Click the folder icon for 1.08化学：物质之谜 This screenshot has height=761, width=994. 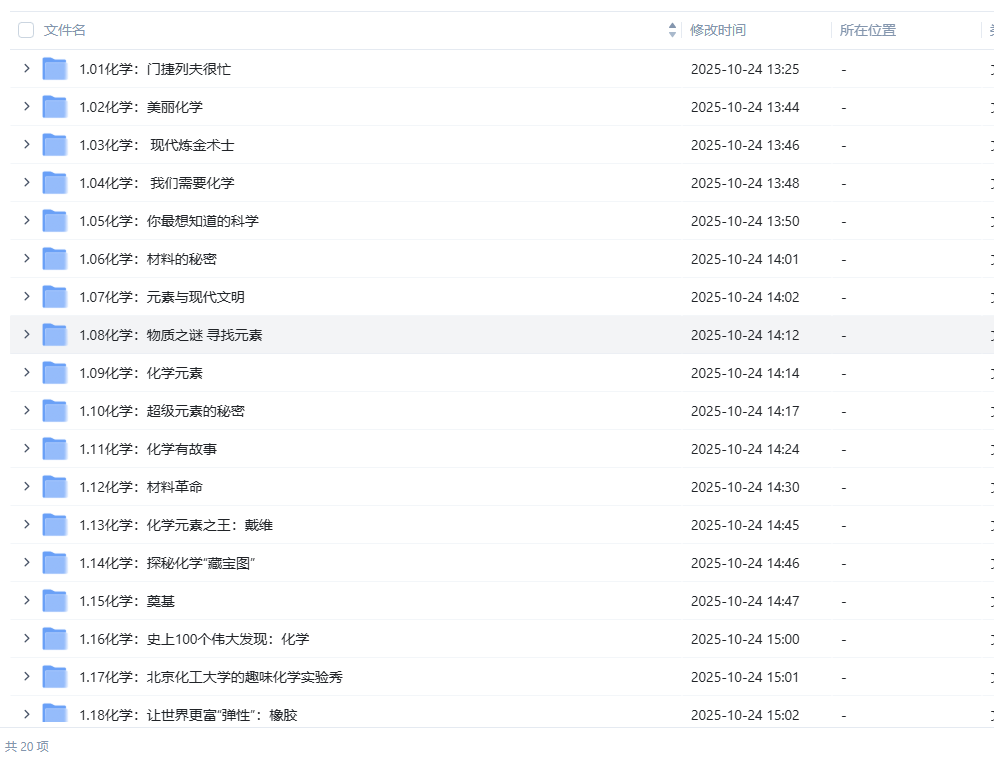point(55,335)
